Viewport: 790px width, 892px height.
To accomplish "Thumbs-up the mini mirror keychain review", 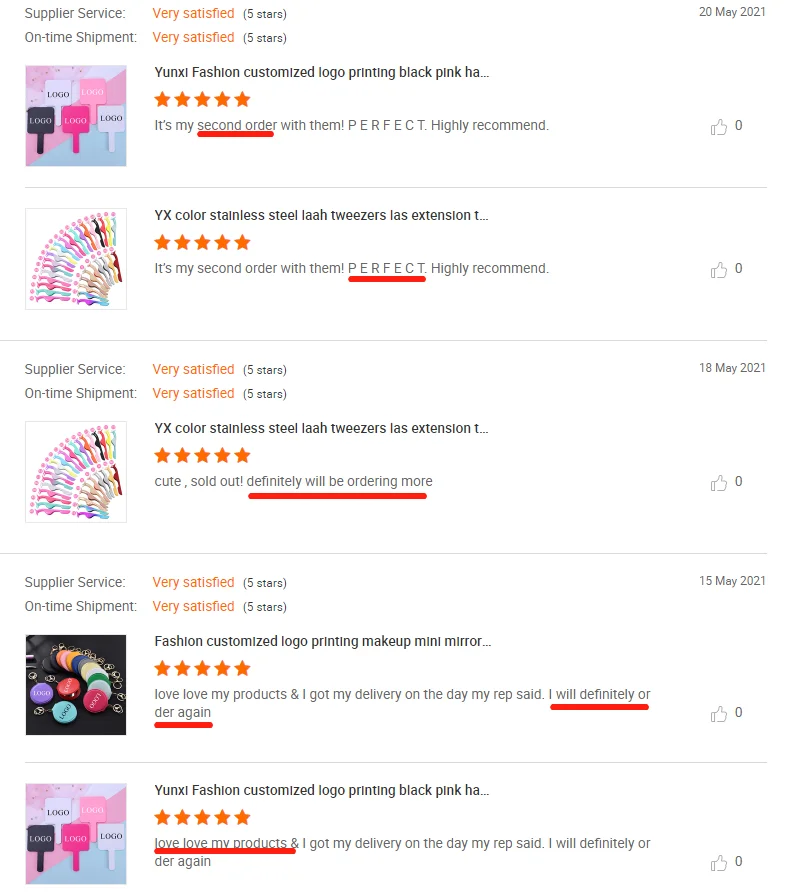I will click(x=719, y=713).
